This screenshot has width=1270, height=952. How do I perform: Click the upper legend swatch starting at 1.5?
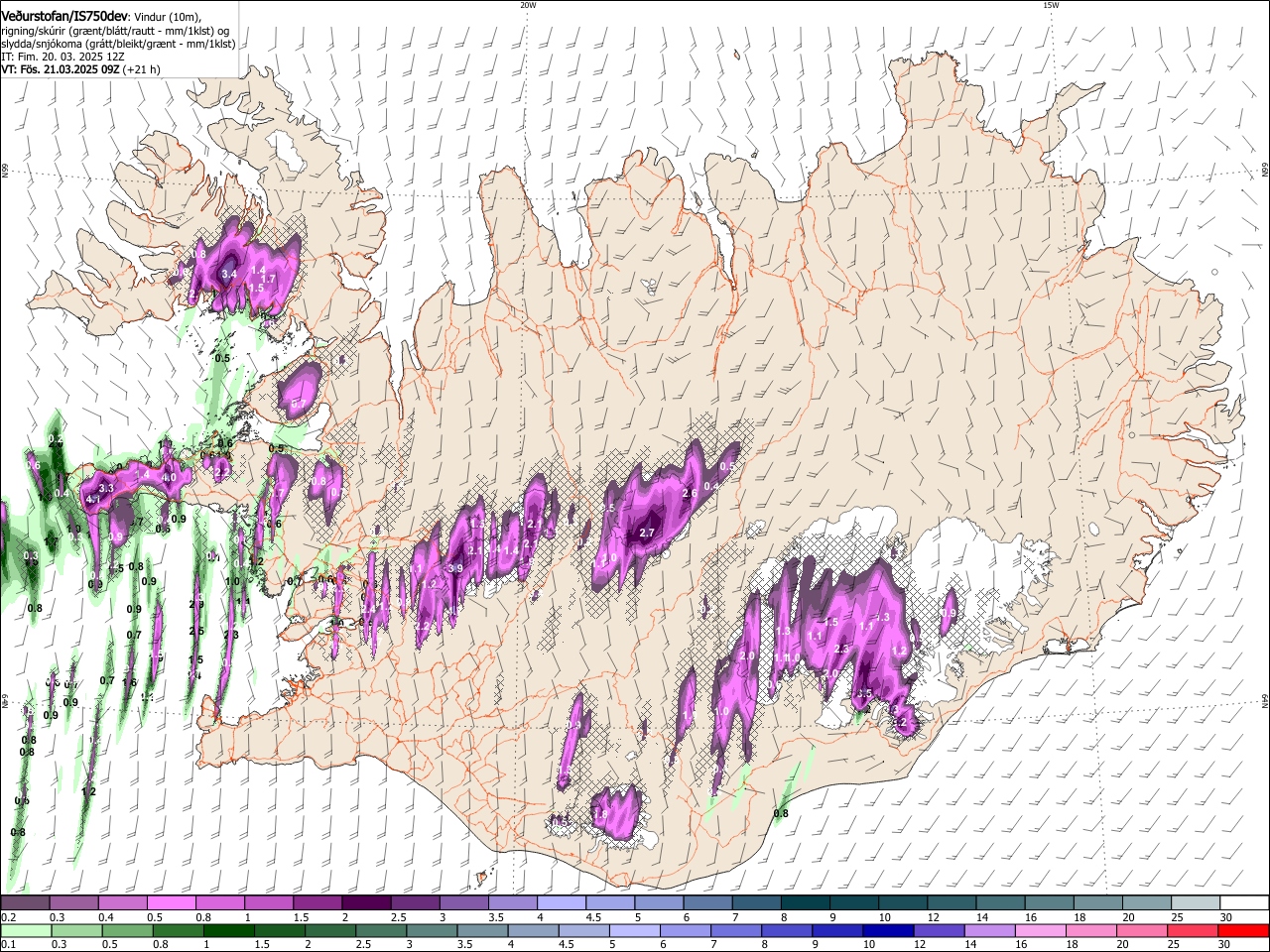[317, 902]
